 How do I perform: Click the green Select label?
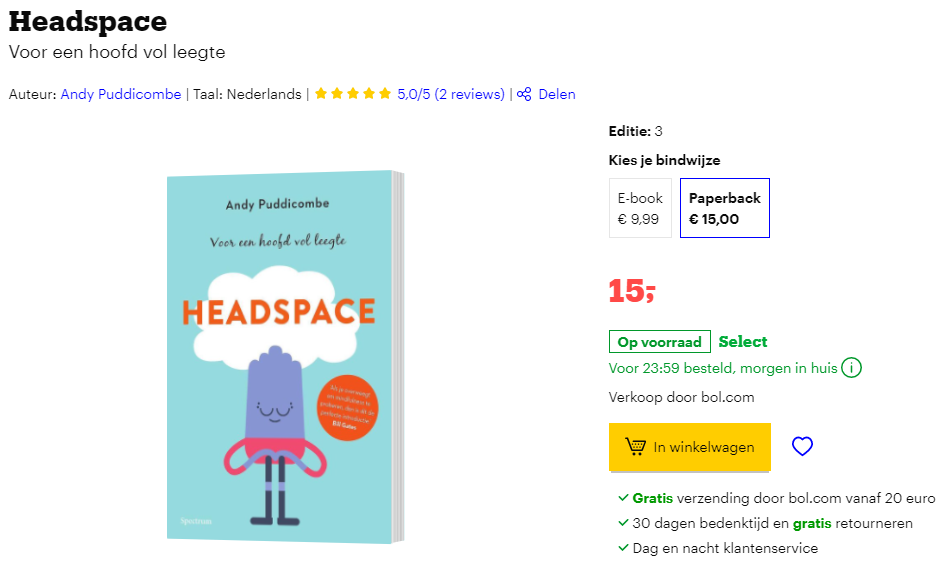coord(743,341)
